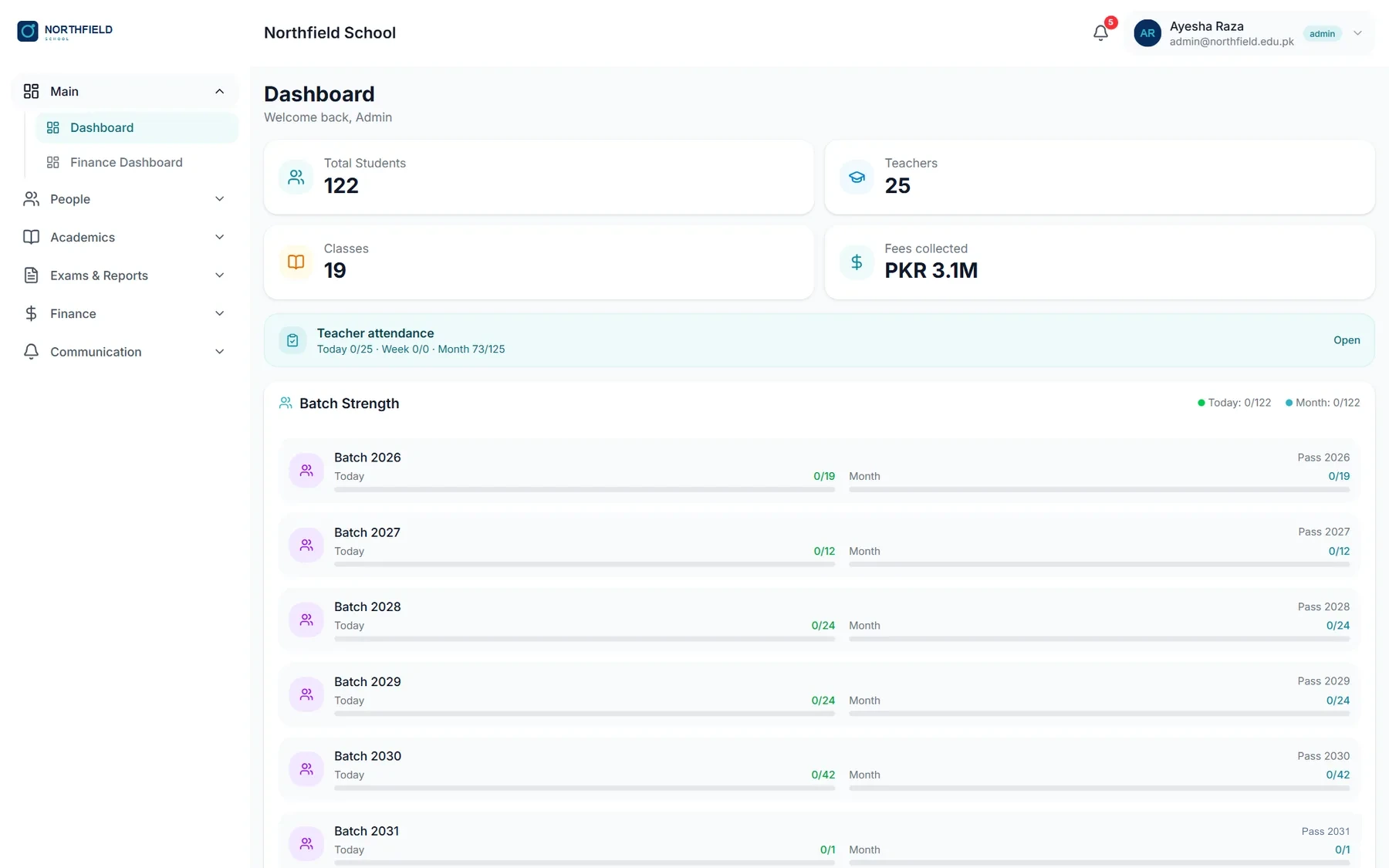The width and height of the screenshot is (1389, 868).
Task: Click the Batch 2029 group icon
Action: click(306, 694)
